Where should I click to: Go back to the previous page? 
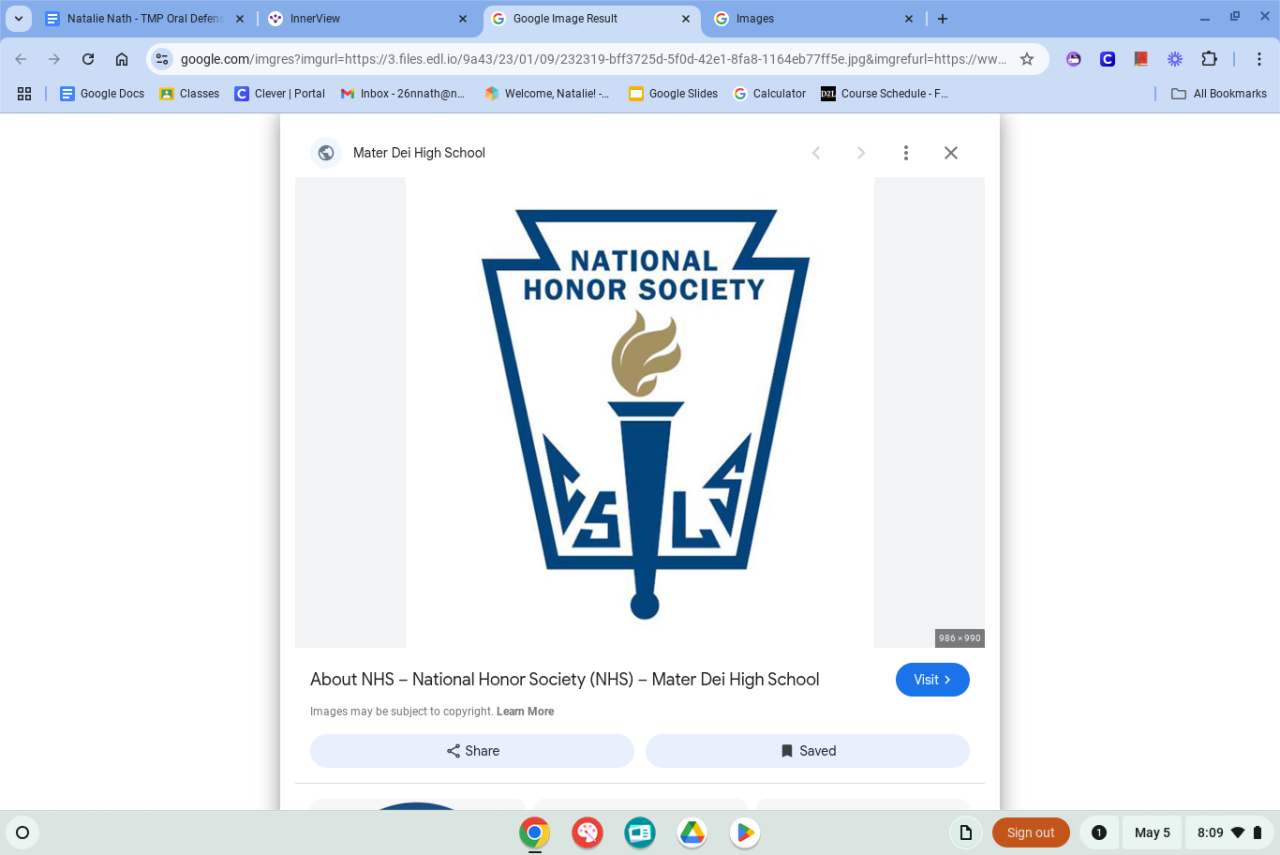pyautogui.click(x=21, y=59)
